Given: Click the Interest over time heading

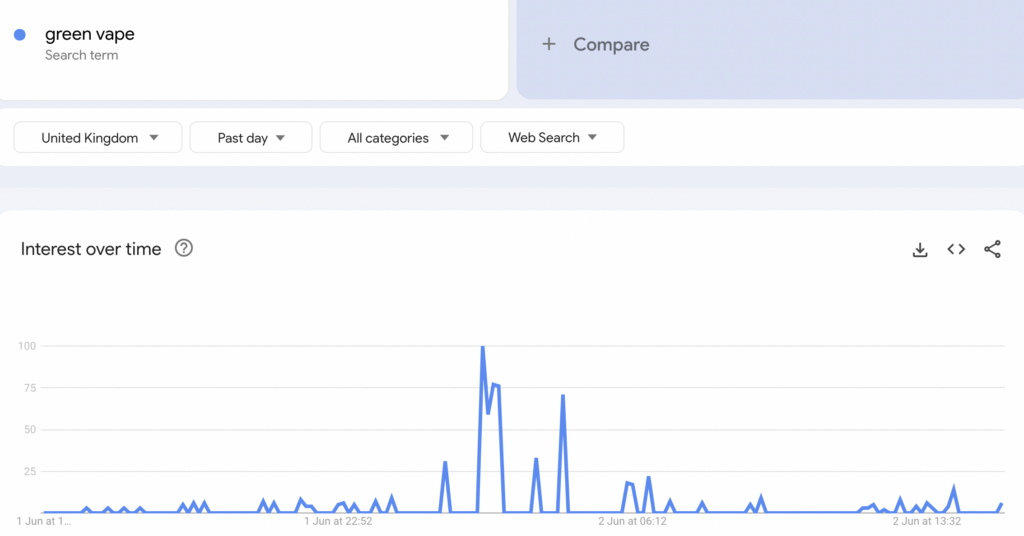Looking at the screenshot, I should [x=91, y=249].
